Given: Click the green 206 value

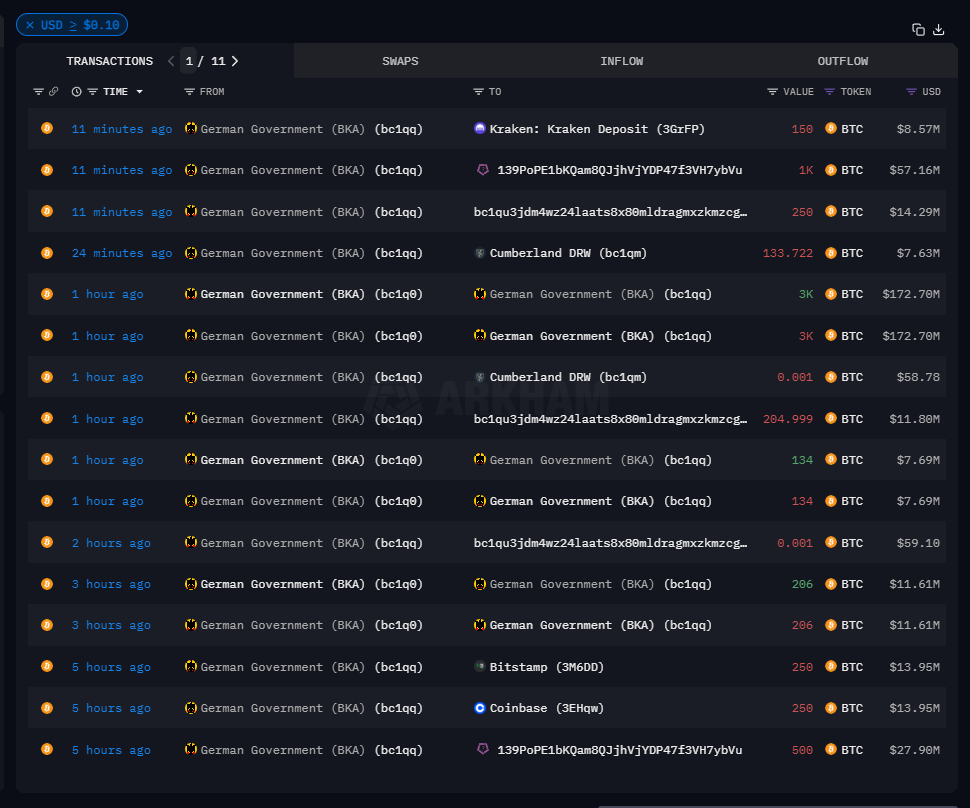Looking at the screenshot, I should 802,584.
